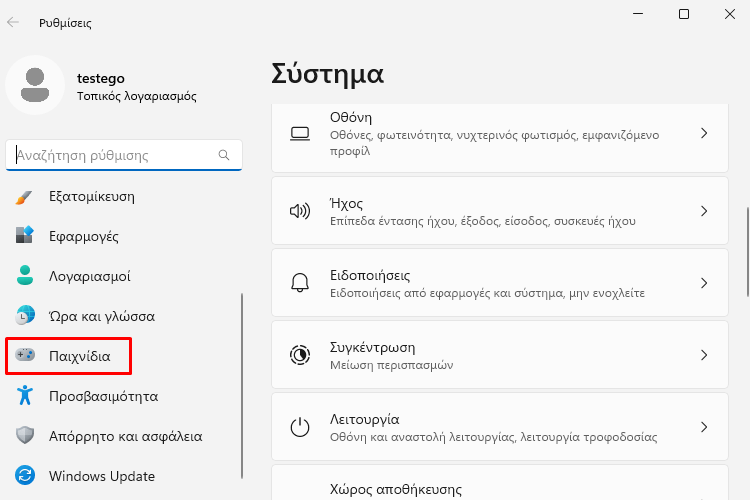Viewport: 750px width, 500px height.
Task: Expand the Ειδοποιήσεις row chevron
Action: coord(704,283)
